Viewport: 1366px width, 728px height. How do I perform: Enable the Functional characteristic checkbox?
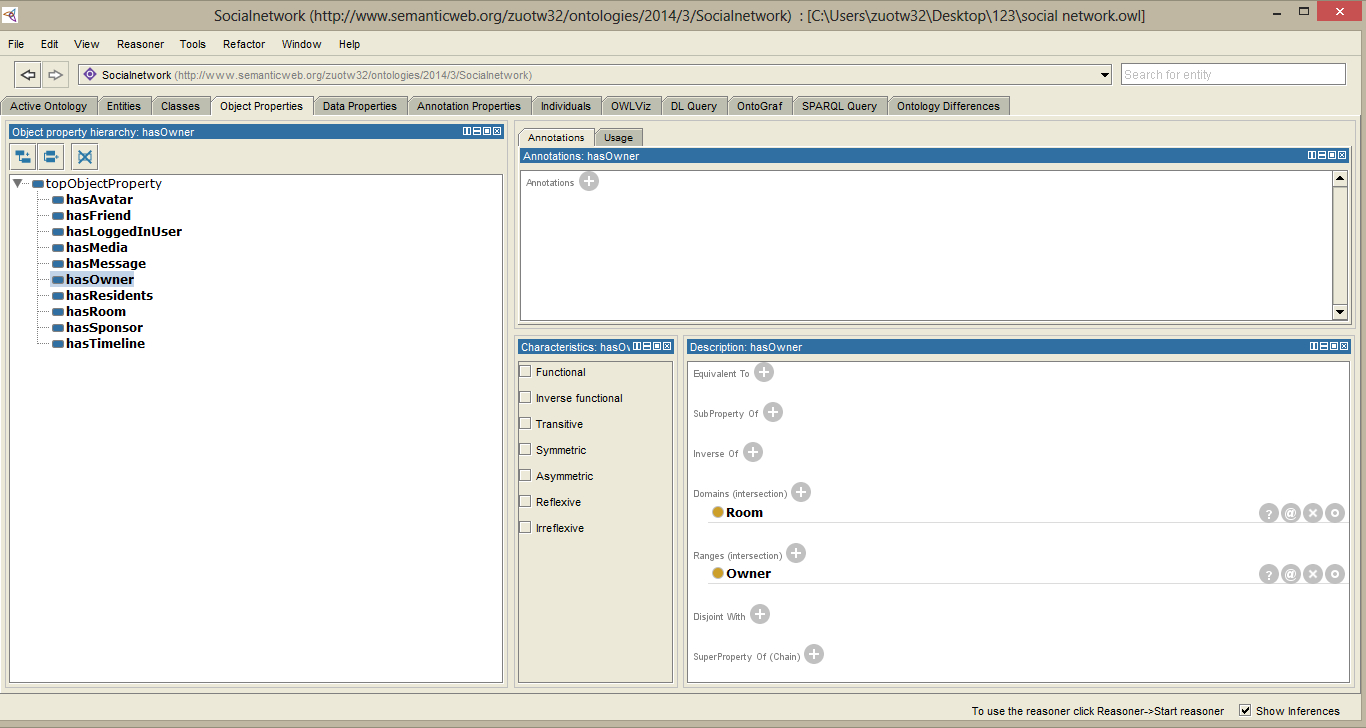point(525,371)
